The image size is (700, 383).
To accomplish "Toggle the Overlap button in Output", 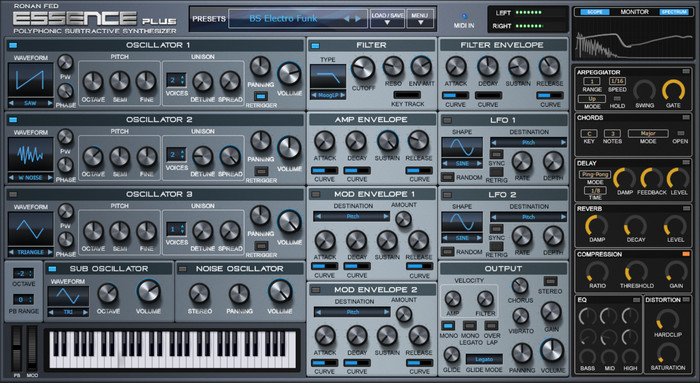I will tap(492, 325).
